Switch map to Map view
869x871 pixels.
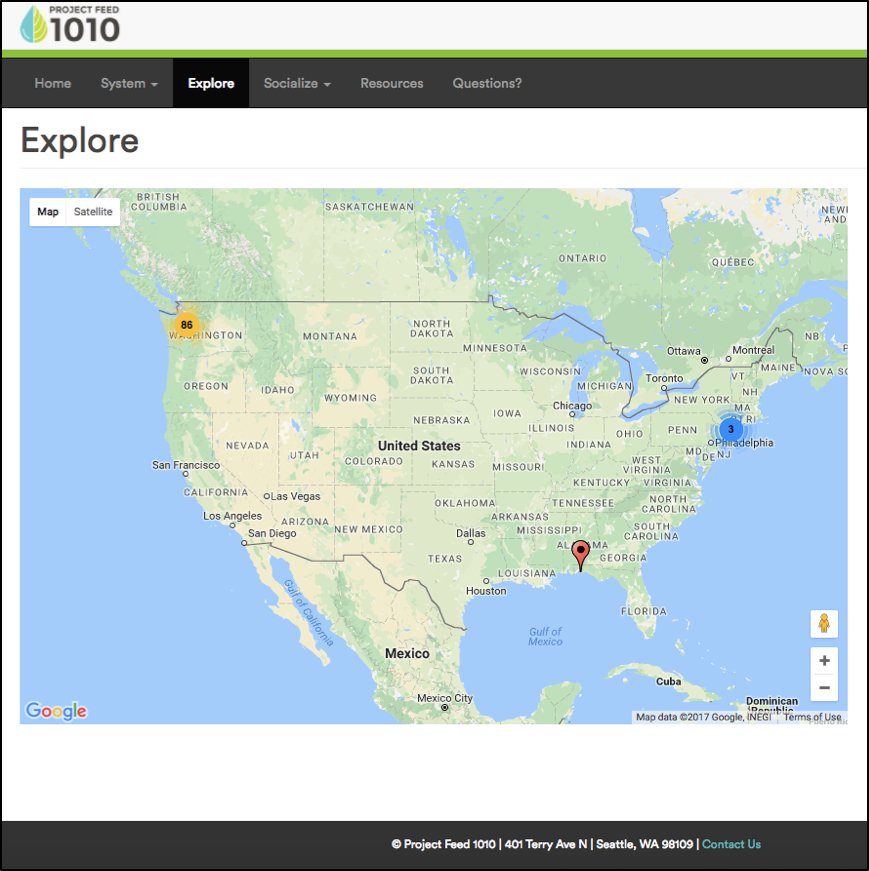click(x=48, y=212)
